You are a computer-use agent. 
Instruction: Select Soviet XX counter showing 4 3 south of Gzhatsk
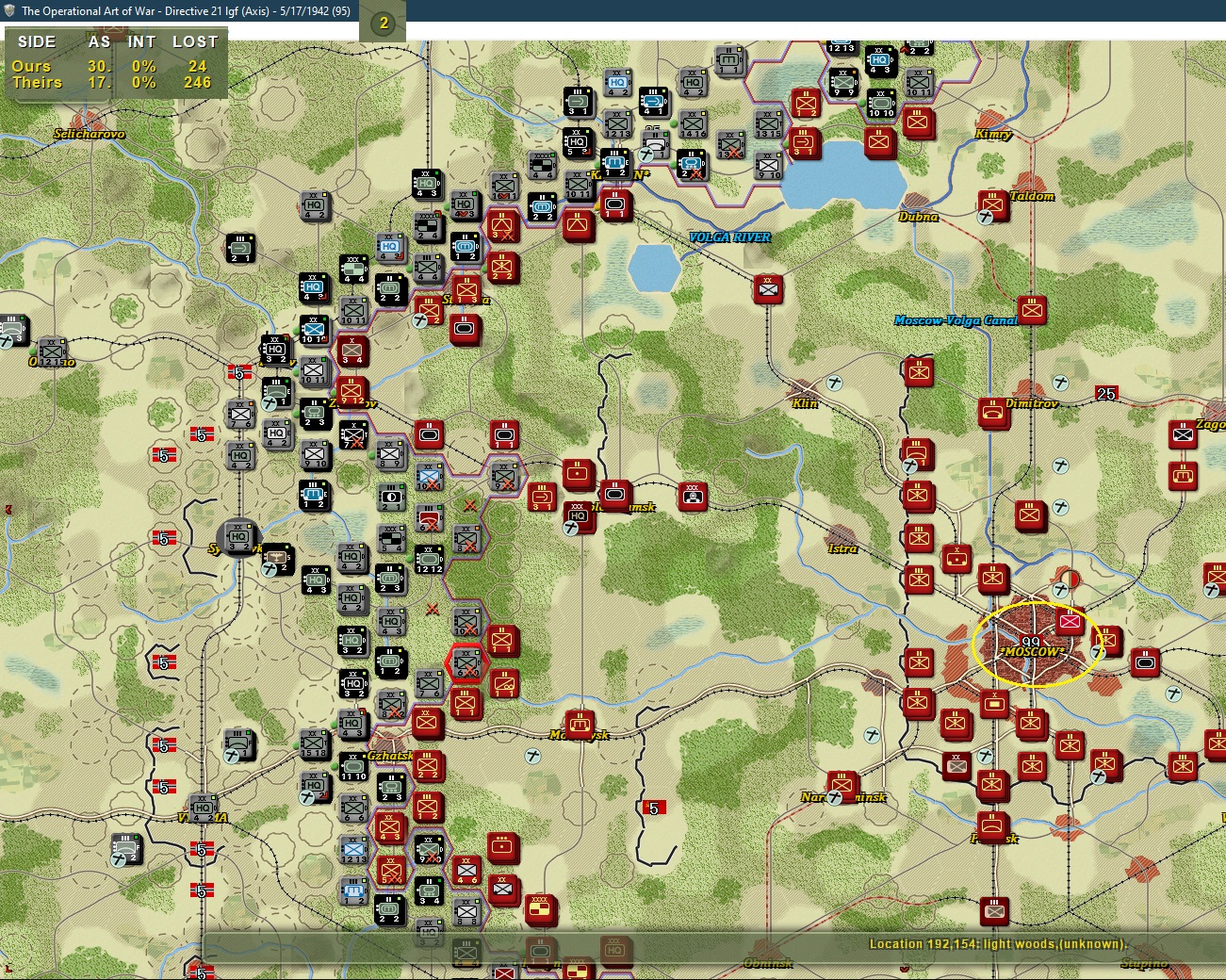(390, 826)
